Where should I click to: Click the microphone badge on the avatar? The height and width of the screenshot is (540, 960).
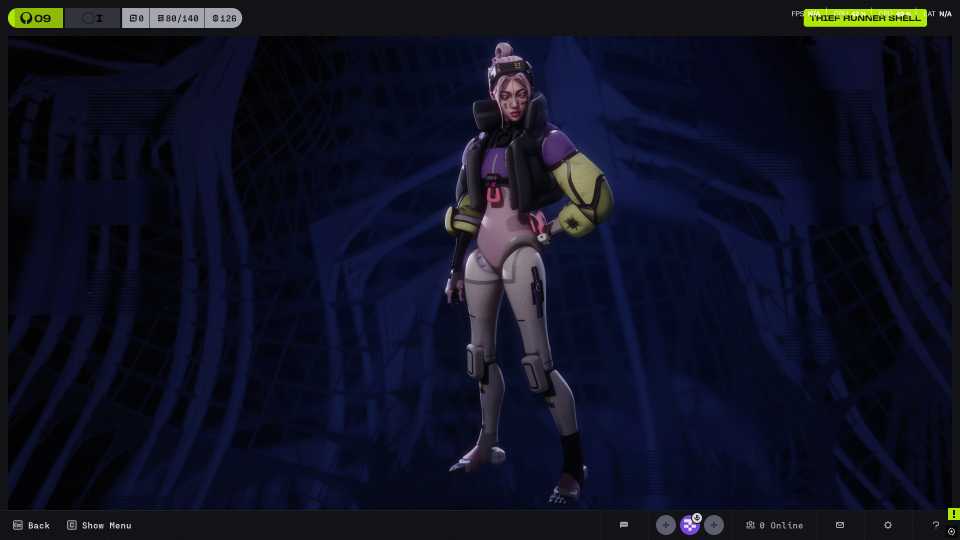697,518
